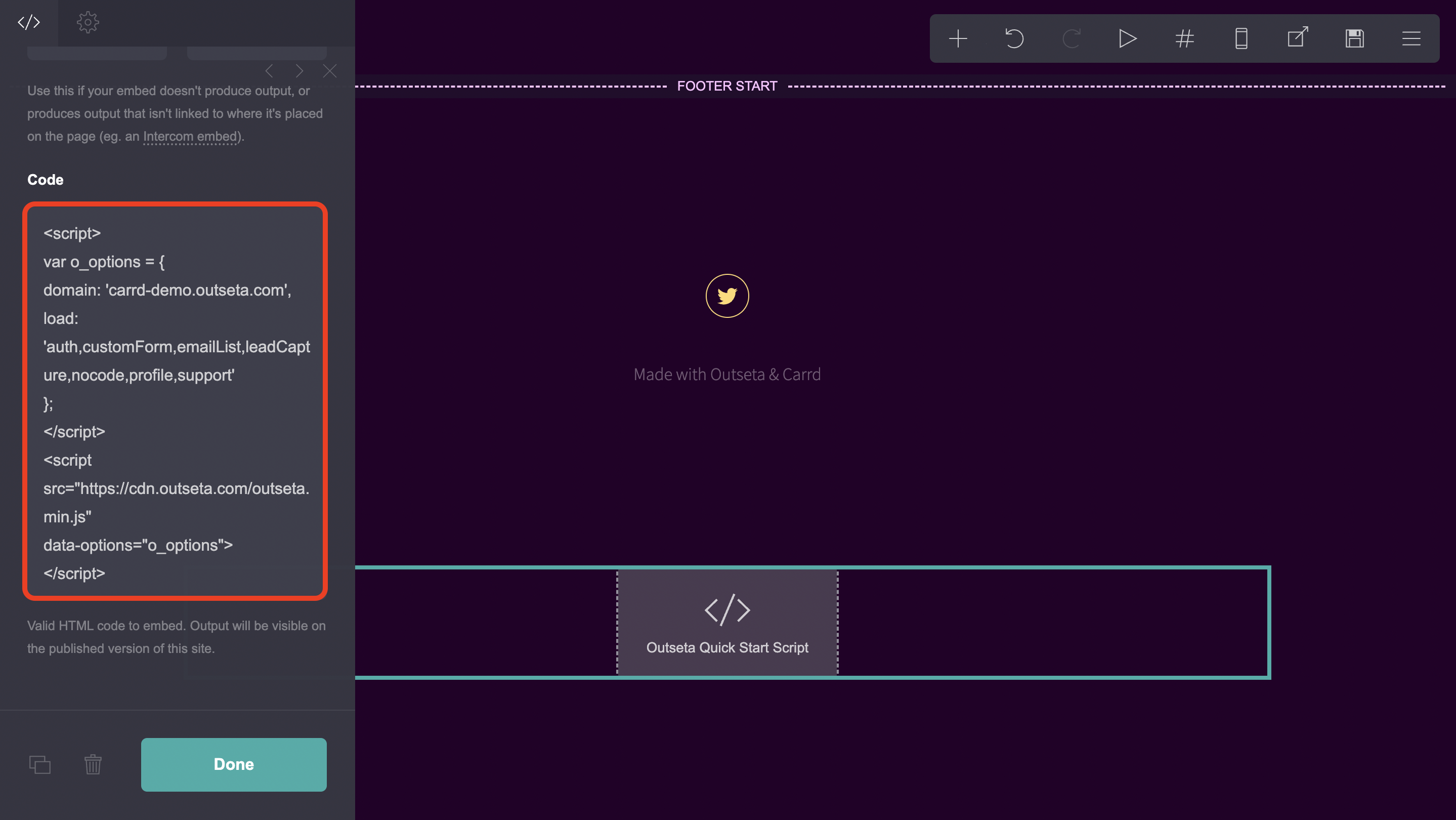Click the Twitter bird icon
The width and height of the screenshot is (1456, 820).
[x=727, y=295]
